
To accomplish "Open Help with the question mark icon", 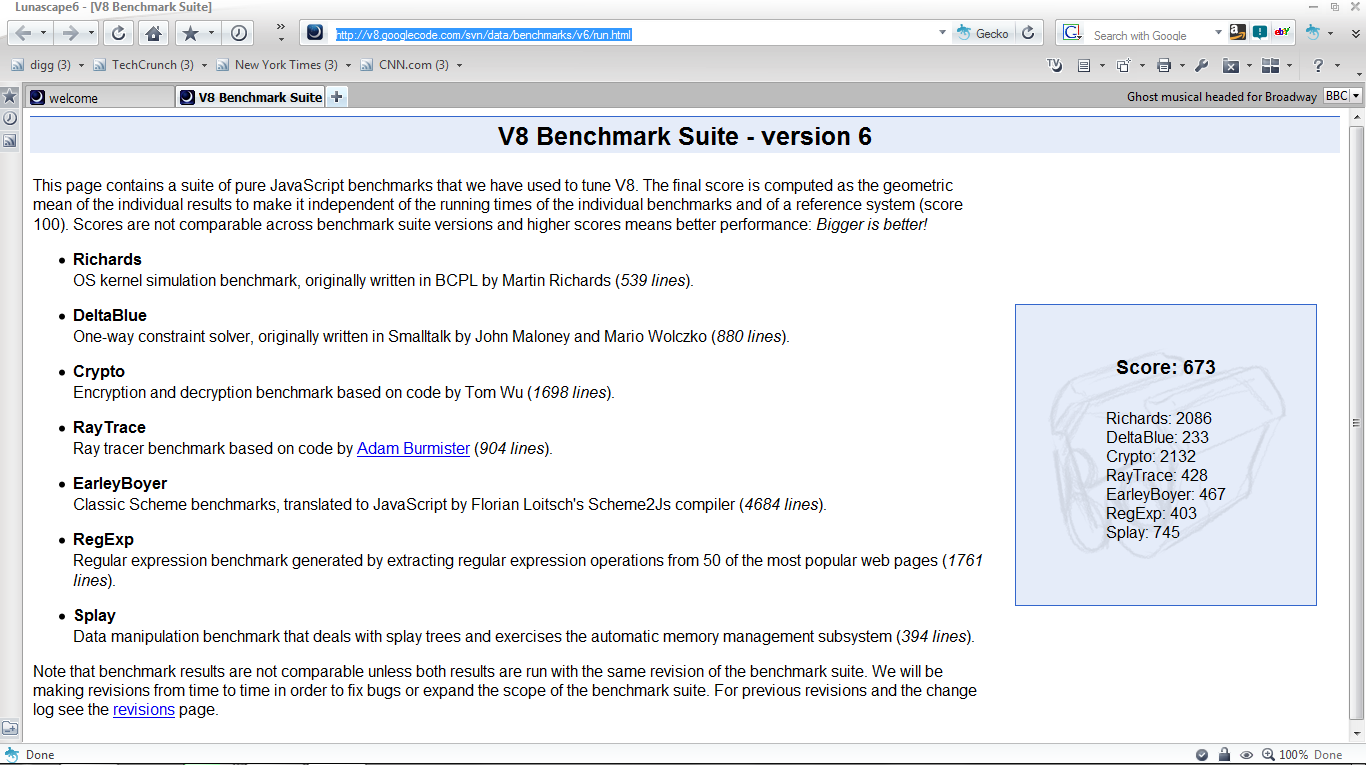I will [1318, 65].
